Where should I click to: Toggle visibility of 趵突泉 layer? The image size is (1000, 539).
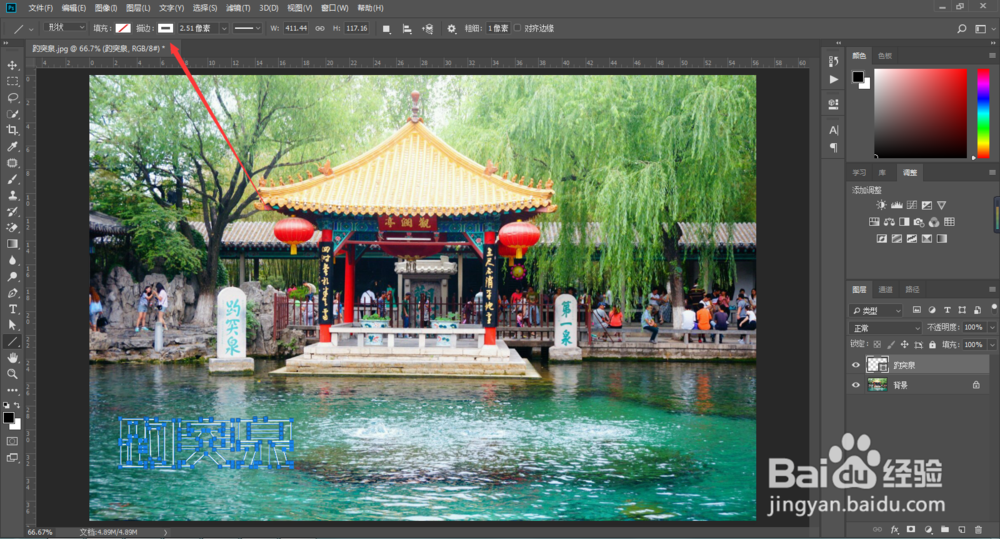856,365
